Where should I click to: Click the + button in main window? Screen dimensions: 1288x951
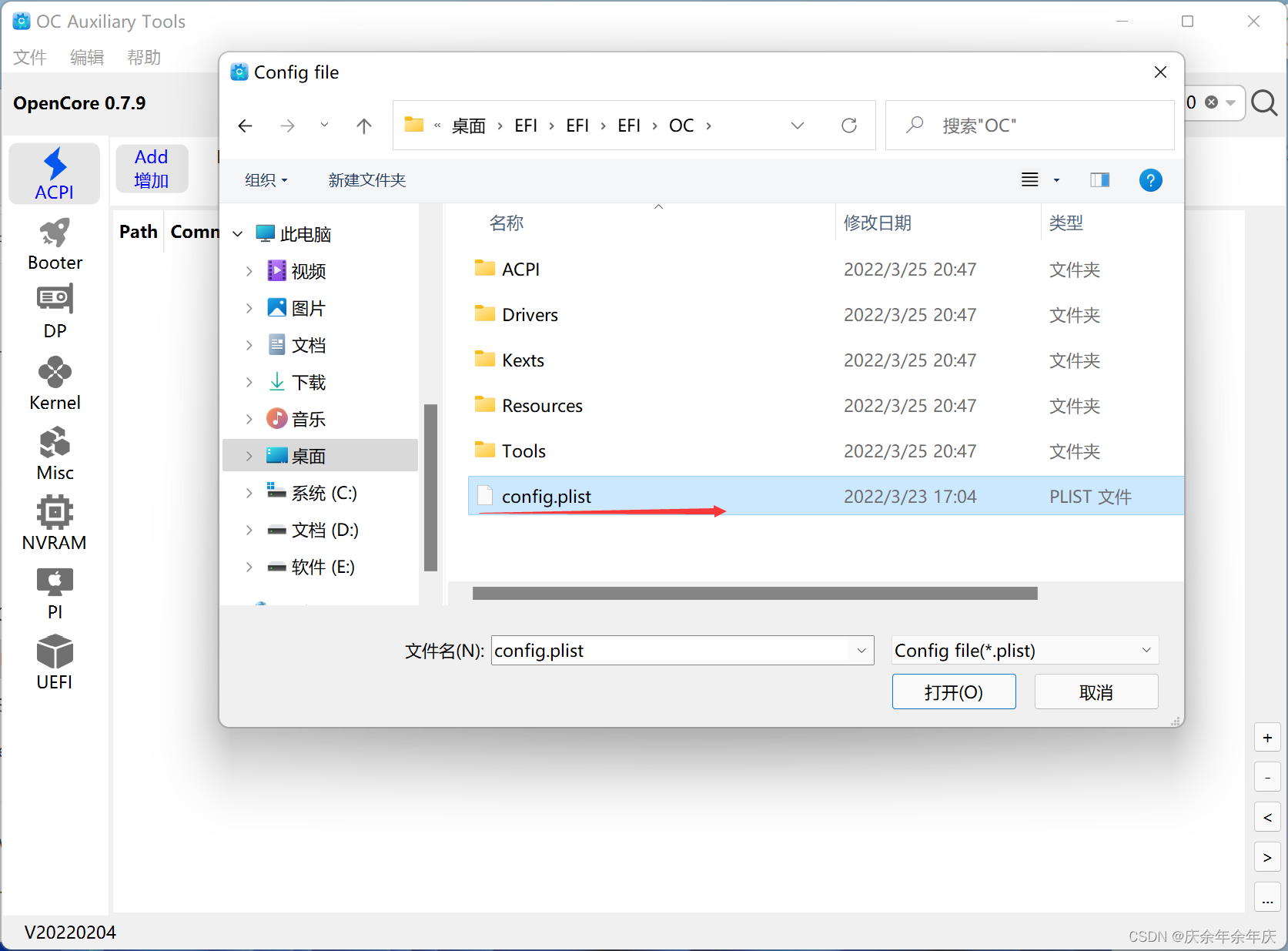pos(1267,738)
